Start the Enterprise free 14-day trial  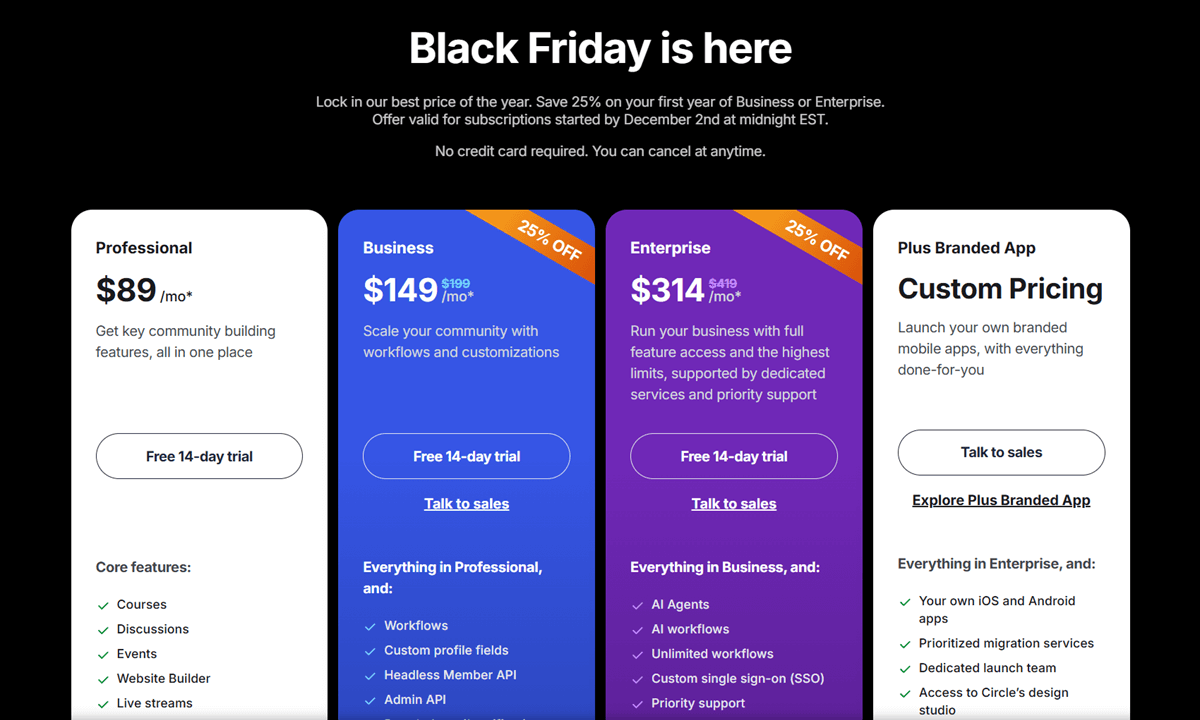point(733,456)
